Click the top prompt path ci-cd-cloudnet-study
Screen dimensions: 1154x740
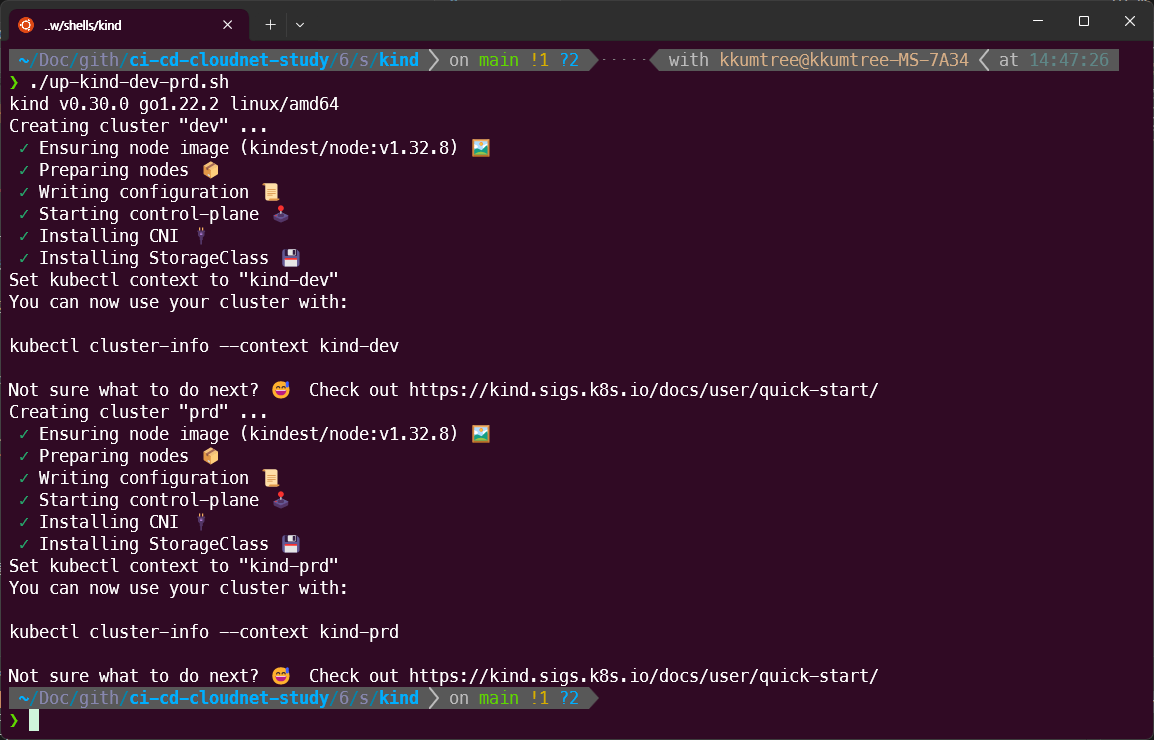coord(229,60)
